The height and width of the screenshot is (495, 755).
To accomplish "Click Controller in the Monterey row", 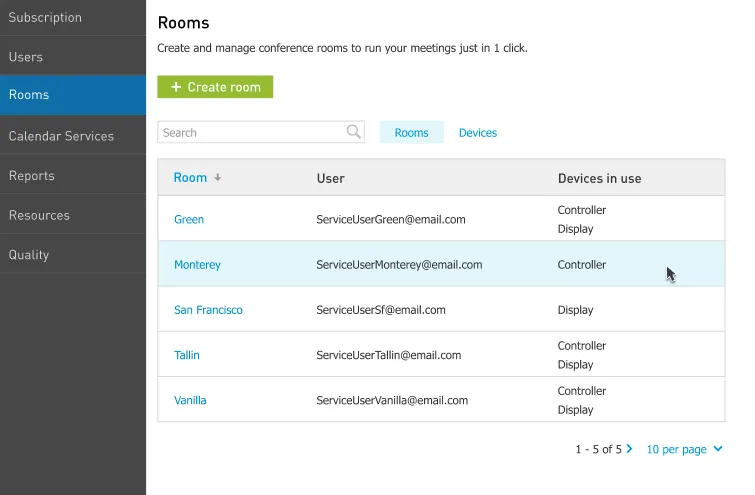I will (x=582, y=264).
